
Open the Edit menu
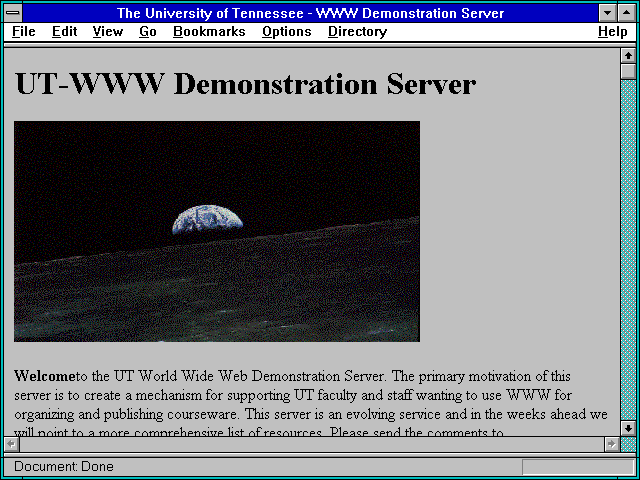(64, 32)
